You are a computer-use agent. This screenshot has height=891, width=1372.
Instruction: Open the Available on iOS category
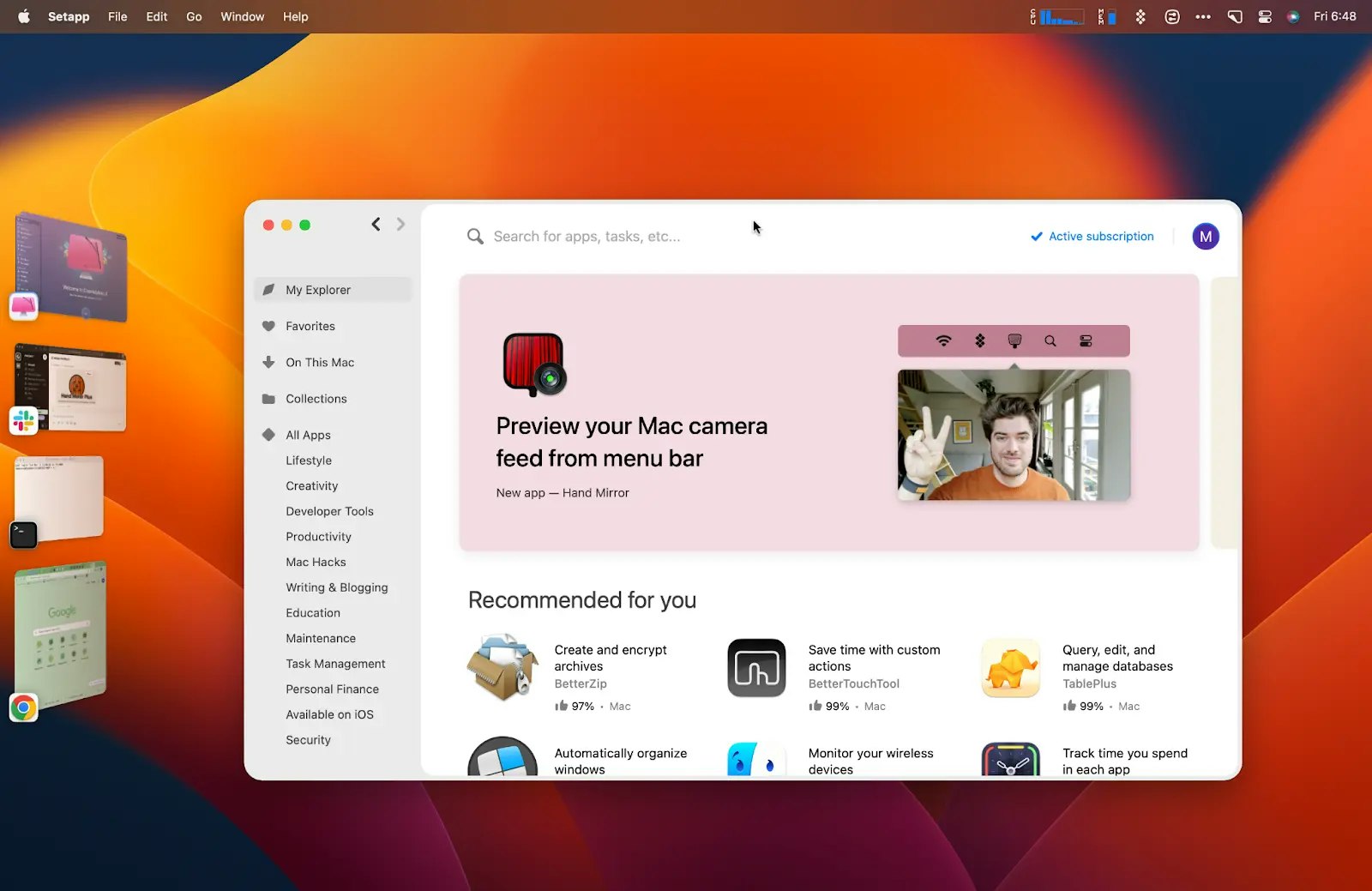[330, 714]
